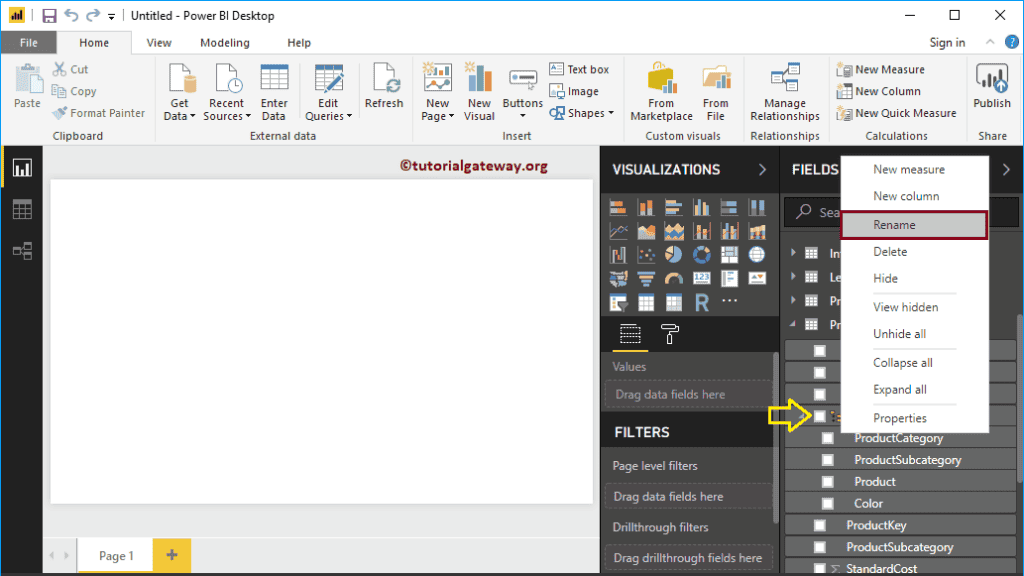Select the Page 1 tab
The width and height of the screenshot is (1024, 576).
point(116,556)
